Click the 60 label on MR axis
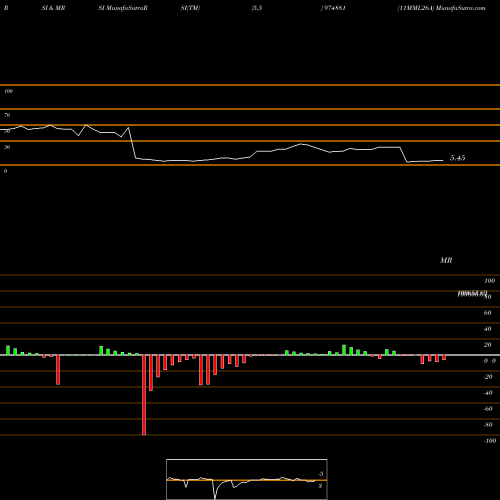The image size is (500, 500). tap(487, 313)
